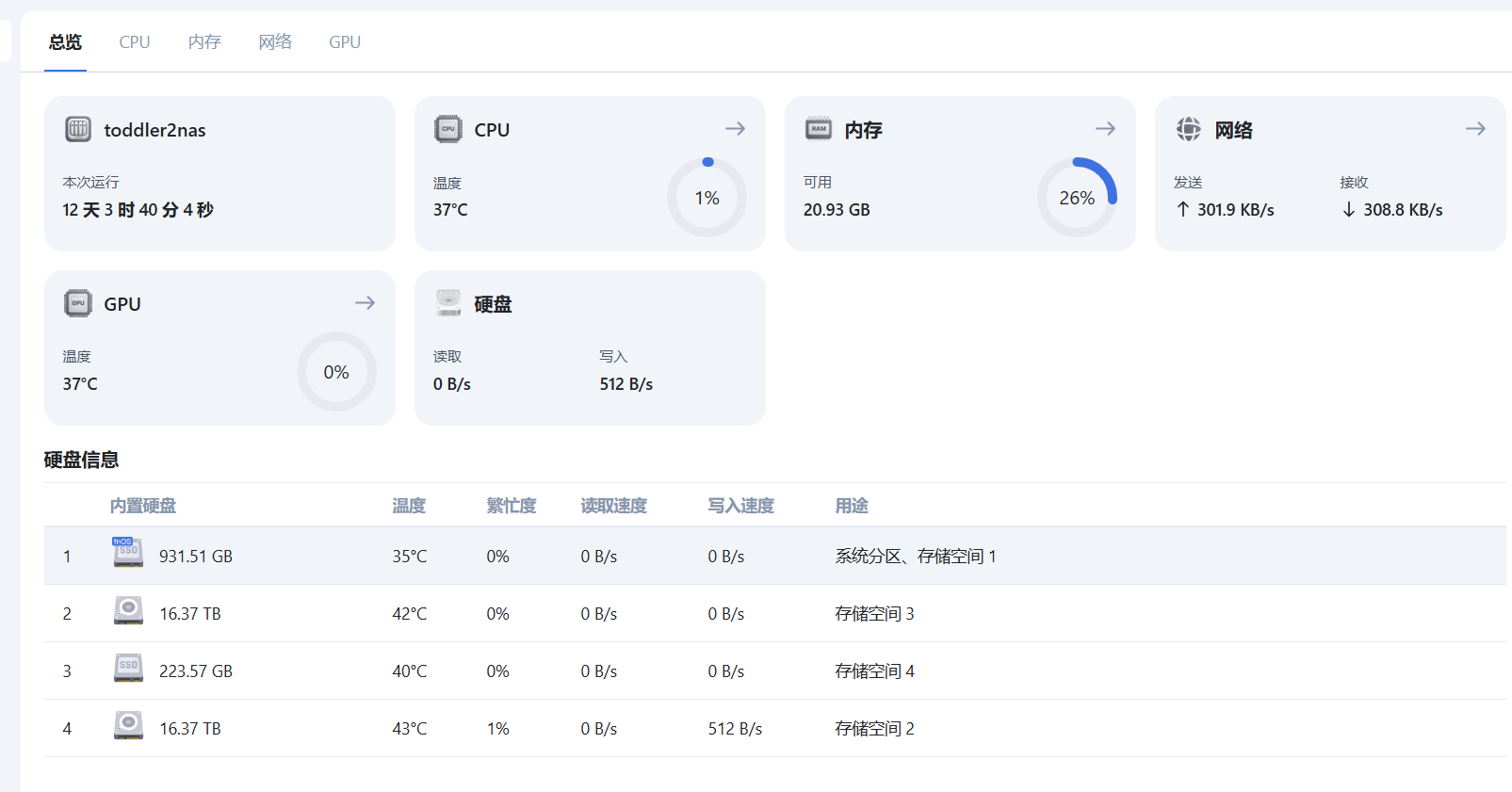Open CPU details via its arrow
This screenshot has height=792, width=1512.
coord(735,129)
